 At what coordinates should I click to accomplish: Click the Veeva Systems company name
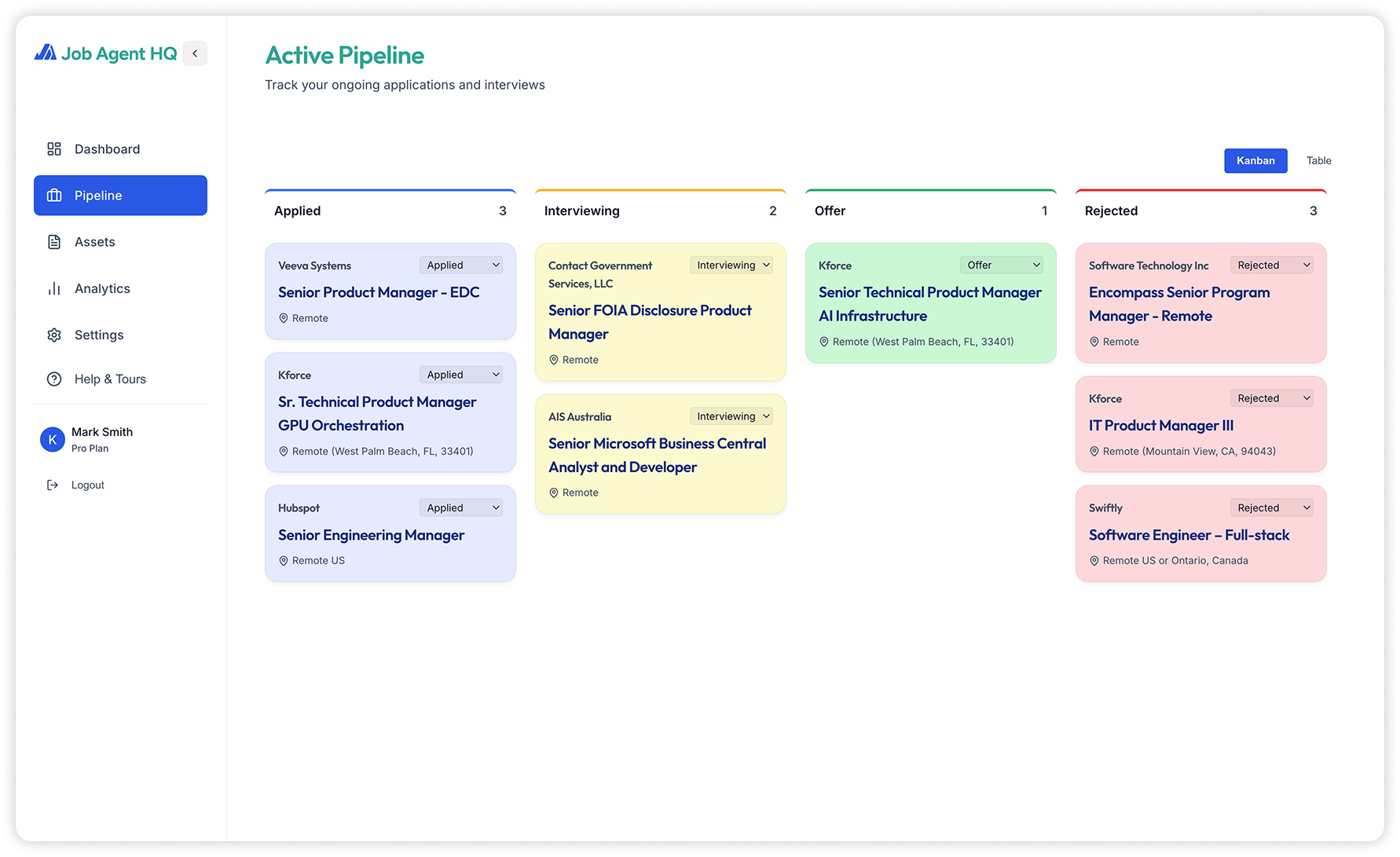[x=314, y=266]
